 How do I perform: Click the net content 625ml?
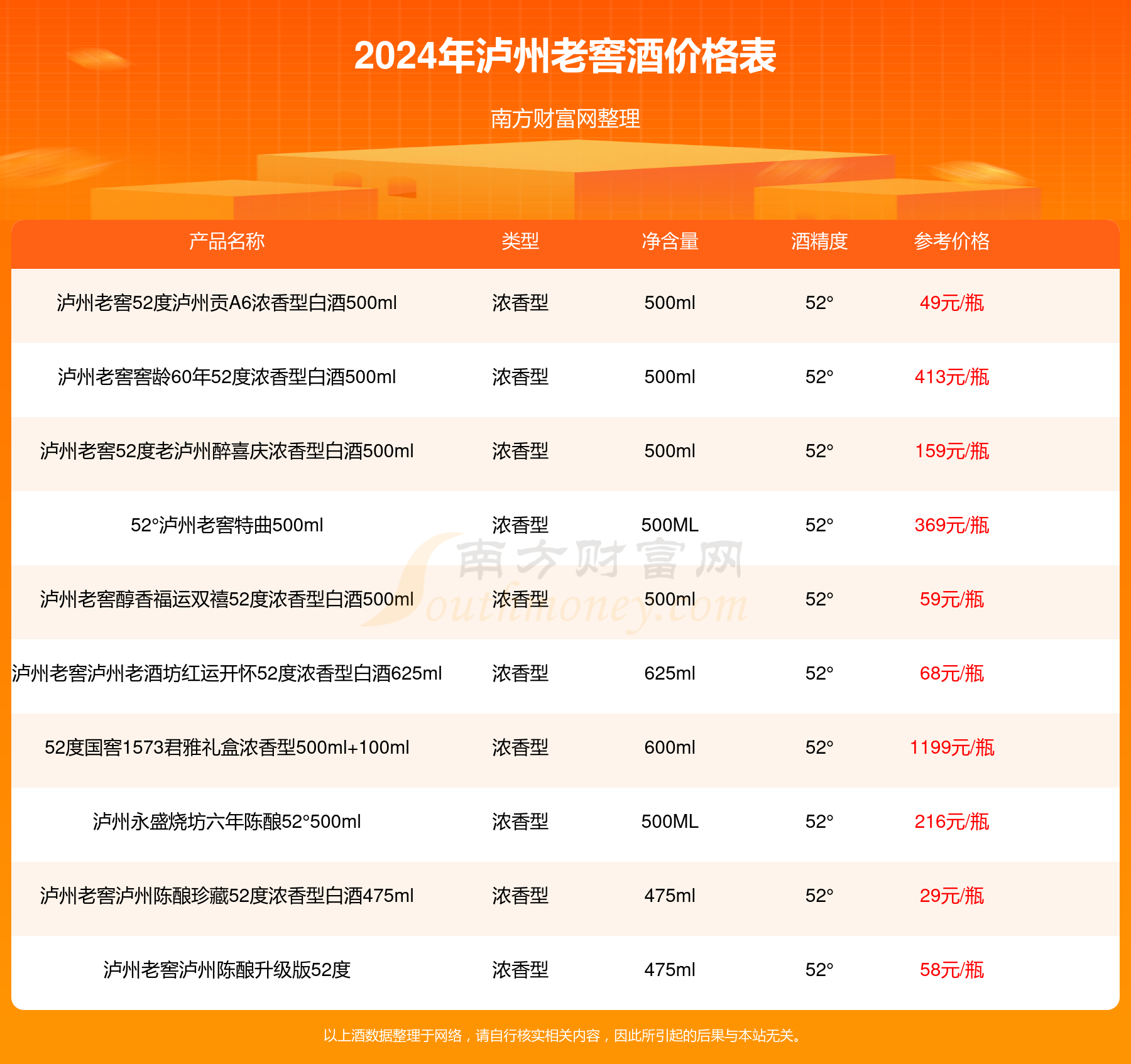pyautogui.click(x=670, y=673)
